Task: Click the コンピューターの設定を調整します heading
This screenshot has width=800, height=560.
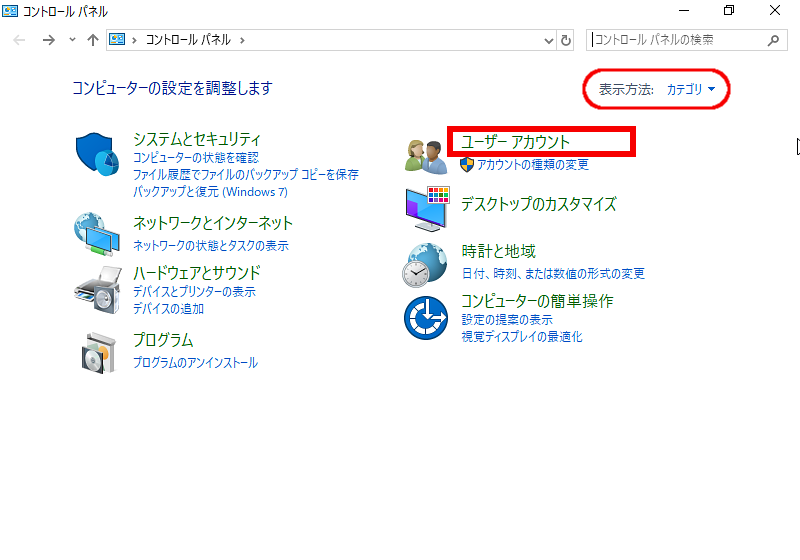Action: pos(172,88)
